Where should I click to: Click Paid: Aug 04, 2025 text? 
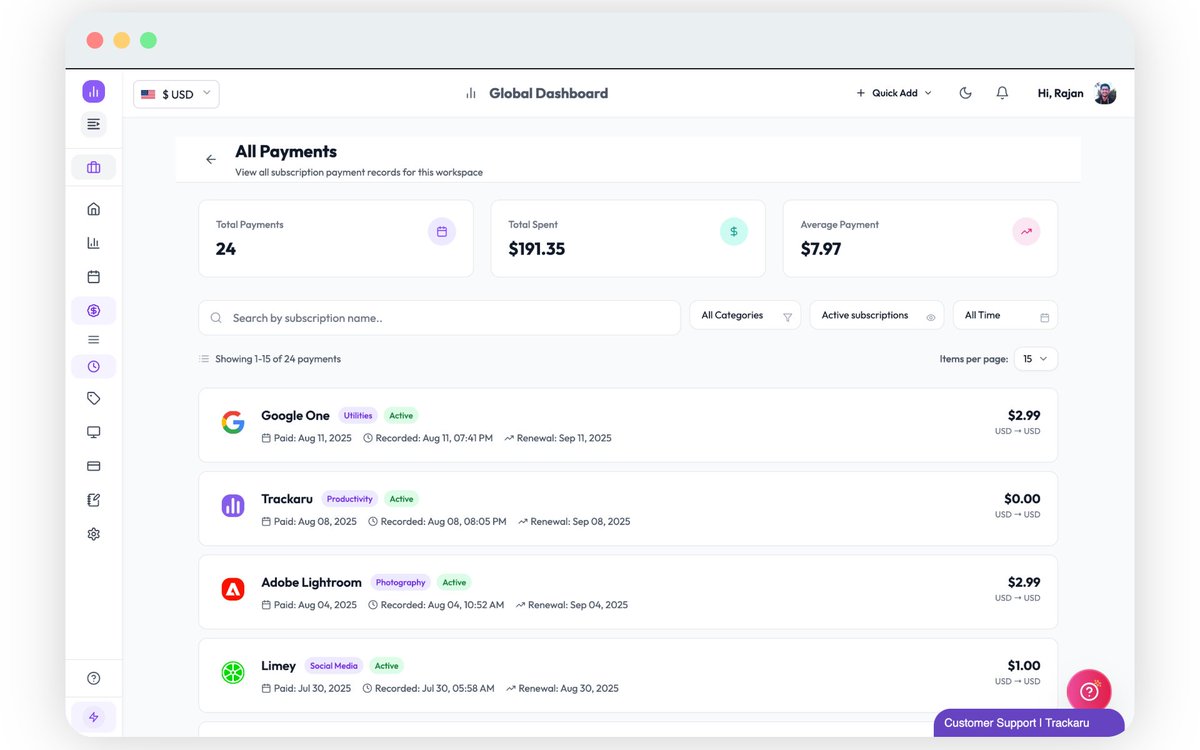315,605
